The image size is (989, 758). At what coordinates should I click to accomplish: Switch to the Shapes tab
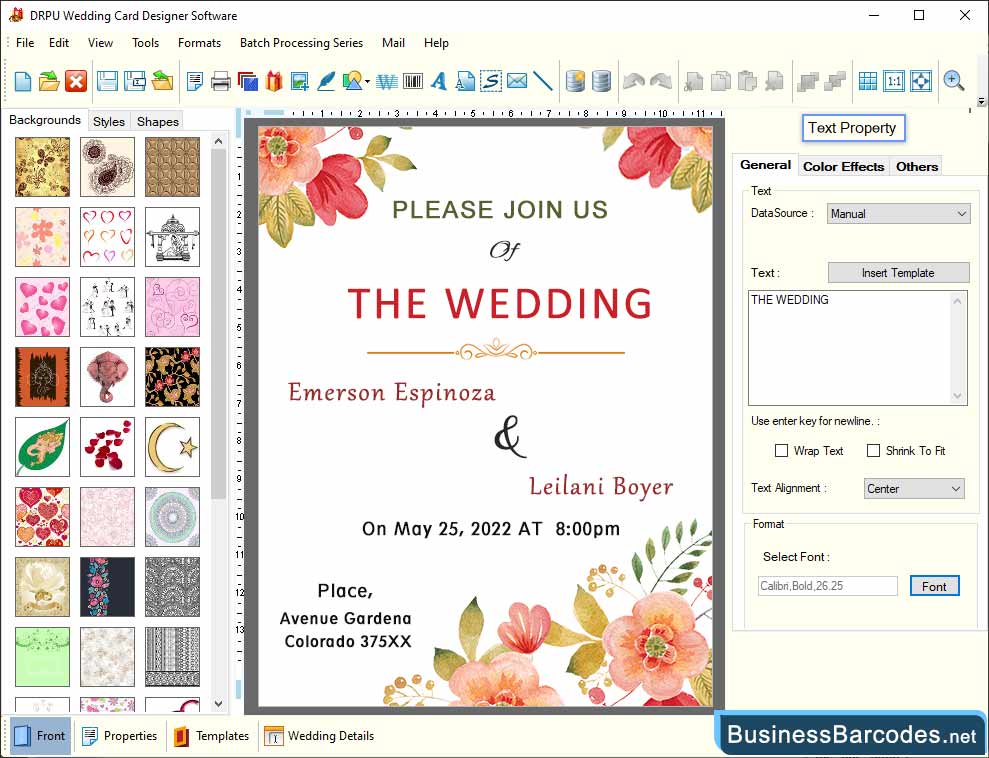pyautogui.click(x=158, y=122)
